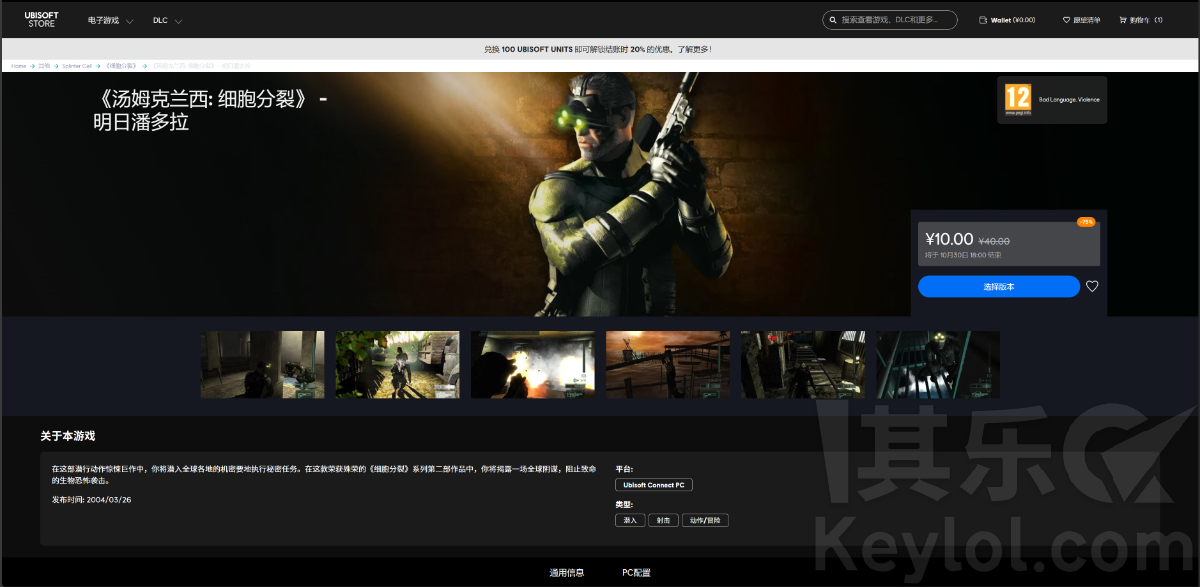The image size is (1200, 587).
Task: Click the PEGI 12 rating badge
Action: click(1017, 98)
